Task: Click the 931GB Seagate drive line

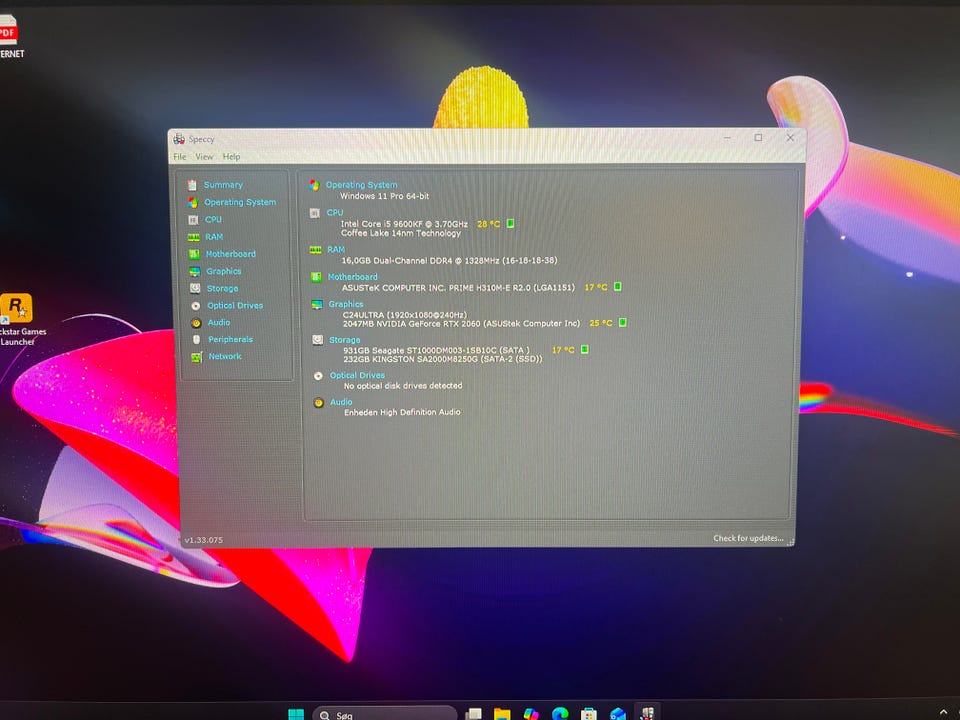Action: (x=437, y=350)
